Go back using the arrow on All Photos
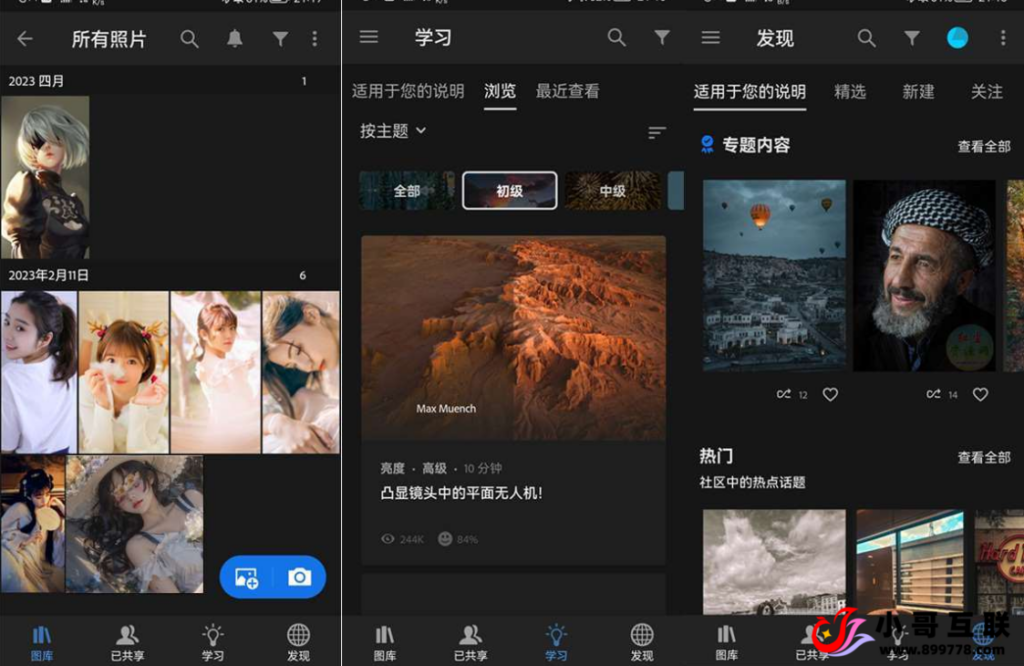 point(25,39)
